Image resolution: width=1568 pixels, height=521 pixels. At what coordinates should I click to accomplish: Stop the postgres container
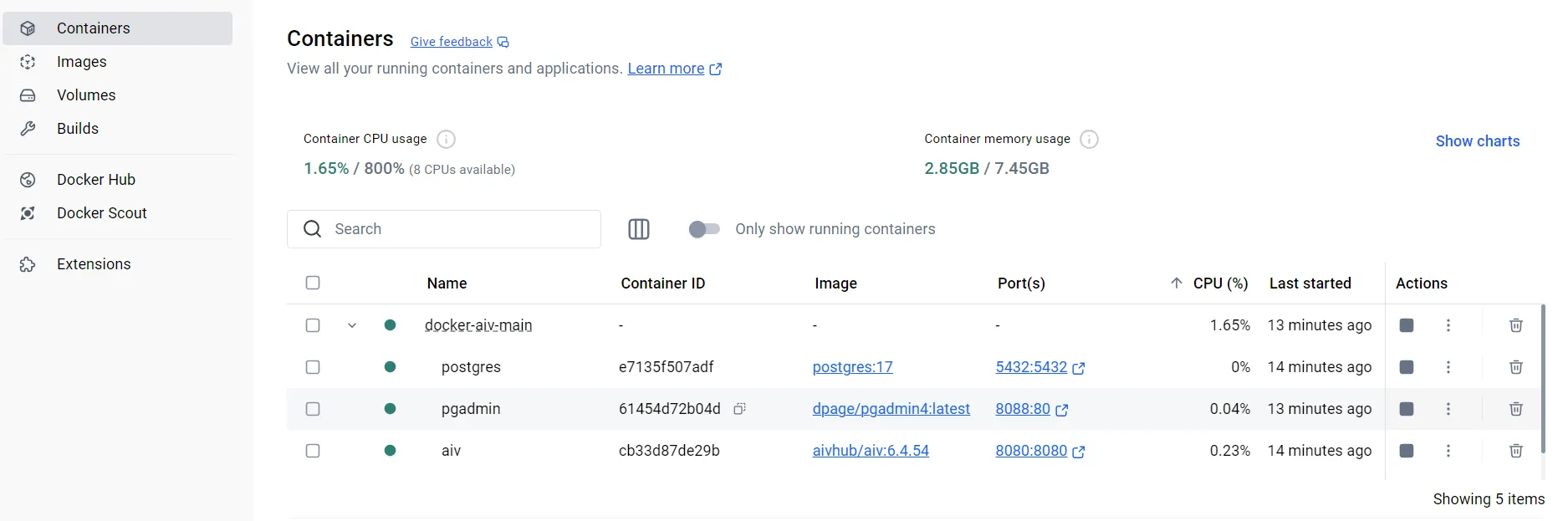pyautogui.click(x=1407, y=367)
